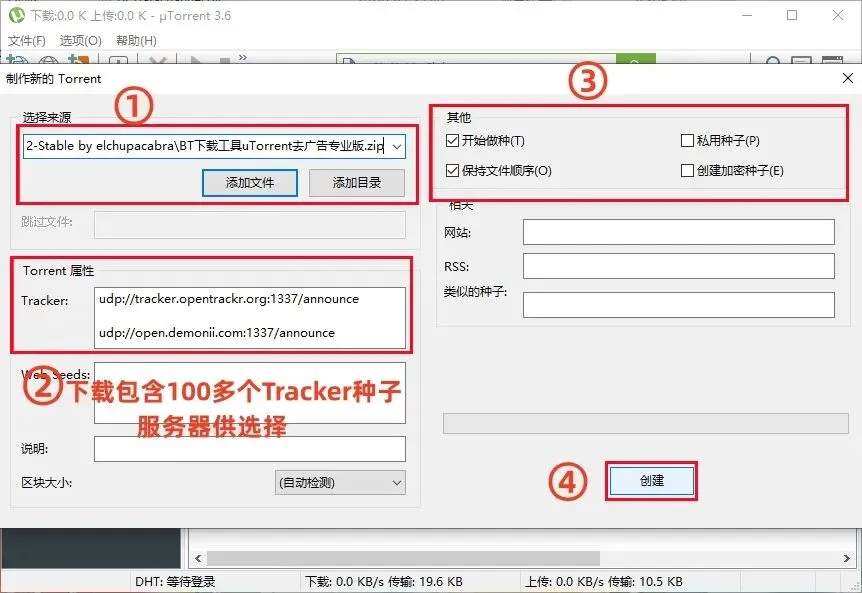Image resolution: width=862 pixels, height=593 pixels.
Task: Enable the 私用种子(P) checkbox
Action: pos(687,141)
